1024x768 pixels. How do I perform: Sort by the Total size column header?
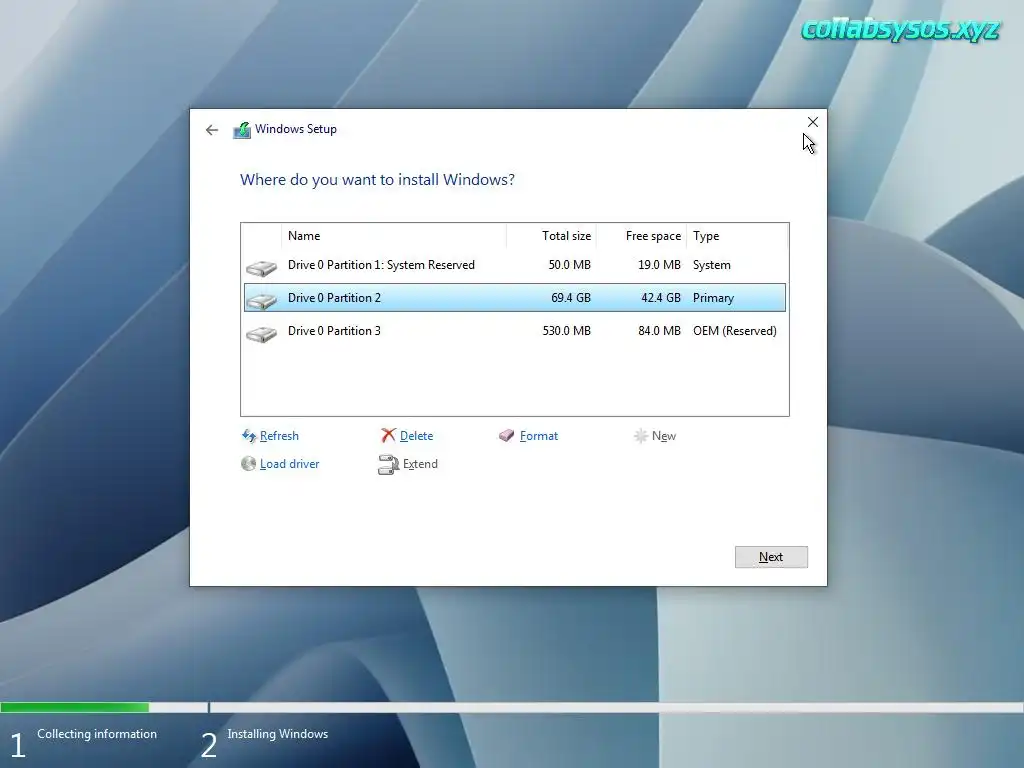(x=551, y=236)
